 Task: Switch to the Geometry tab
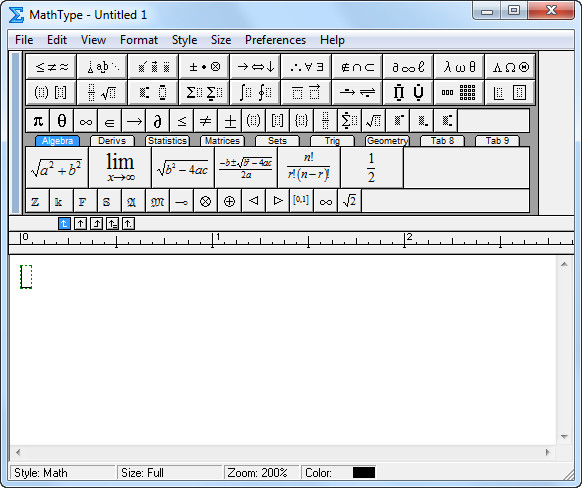coord(387,141)
